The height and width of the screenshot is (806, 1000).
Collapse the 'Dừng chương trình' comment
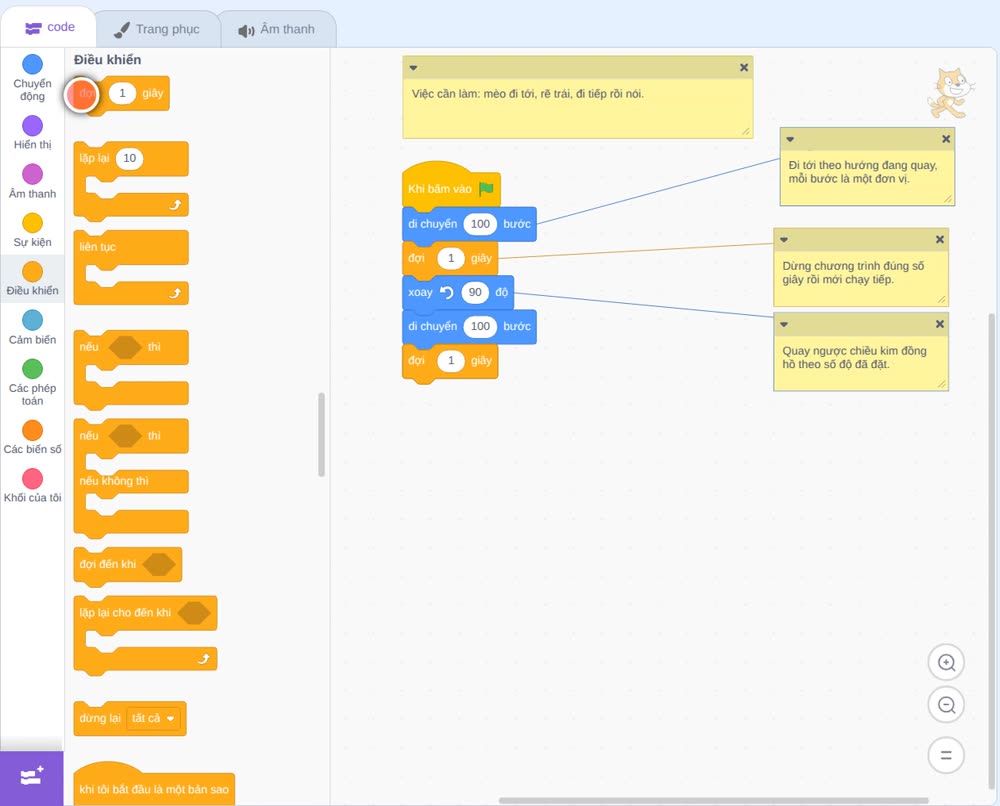784,240
